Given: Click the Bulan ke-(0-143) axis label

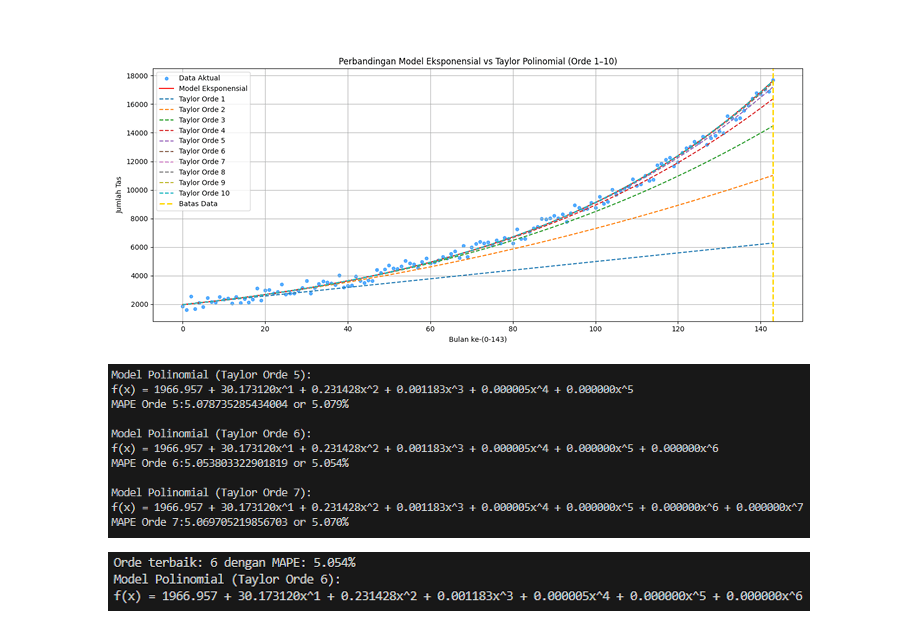Looking at the screenshot, I should tap(478, 339).
